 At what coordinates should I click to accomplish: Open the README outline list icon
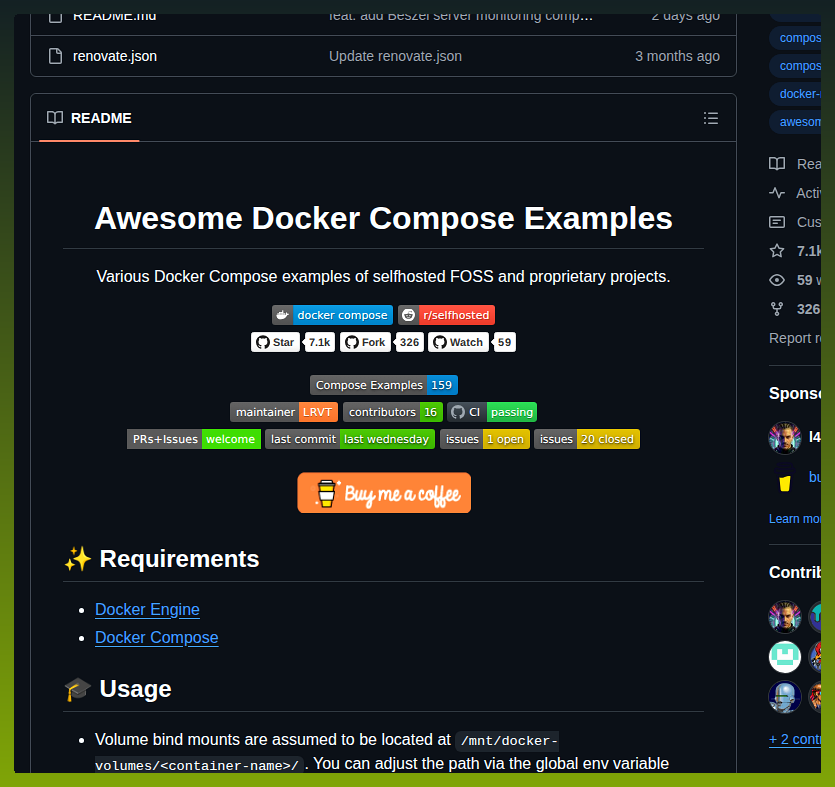[x=710, y=118]
